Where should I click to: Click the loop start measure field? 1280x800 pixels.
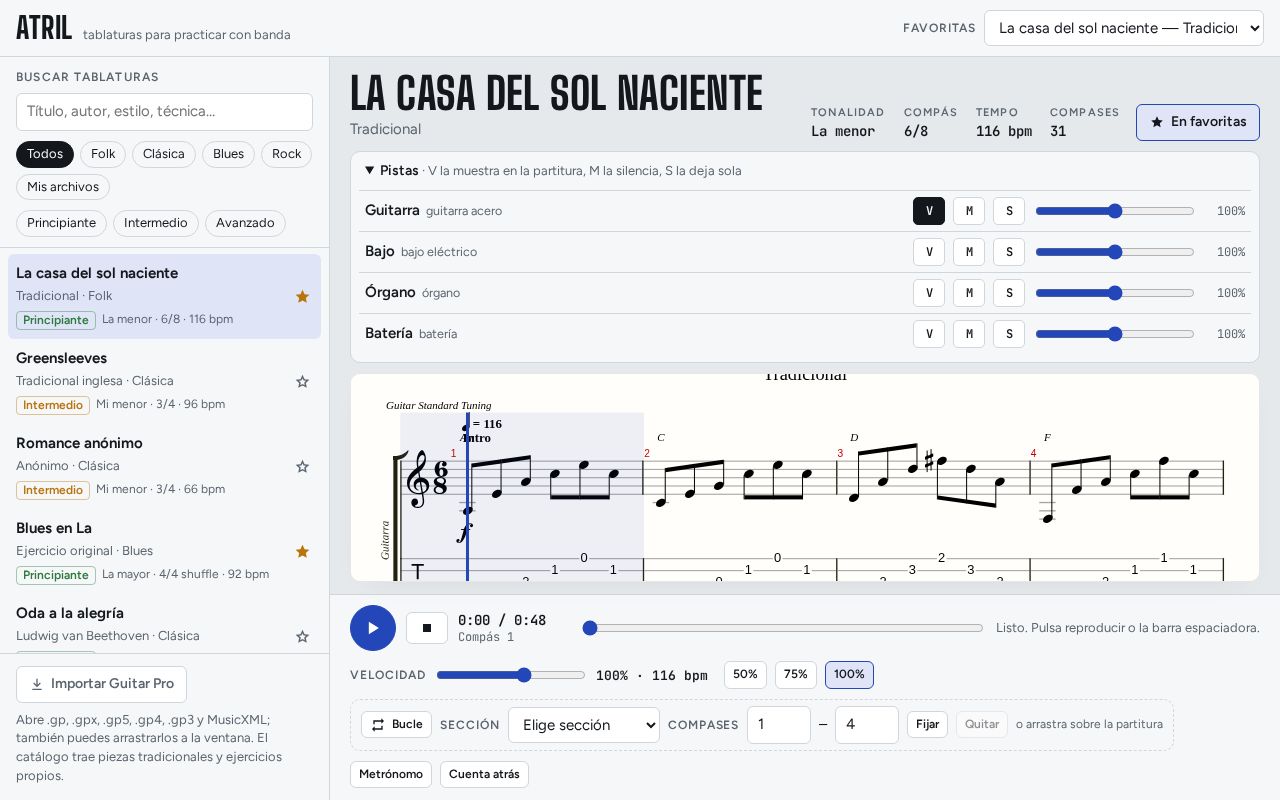coord(779,725)
